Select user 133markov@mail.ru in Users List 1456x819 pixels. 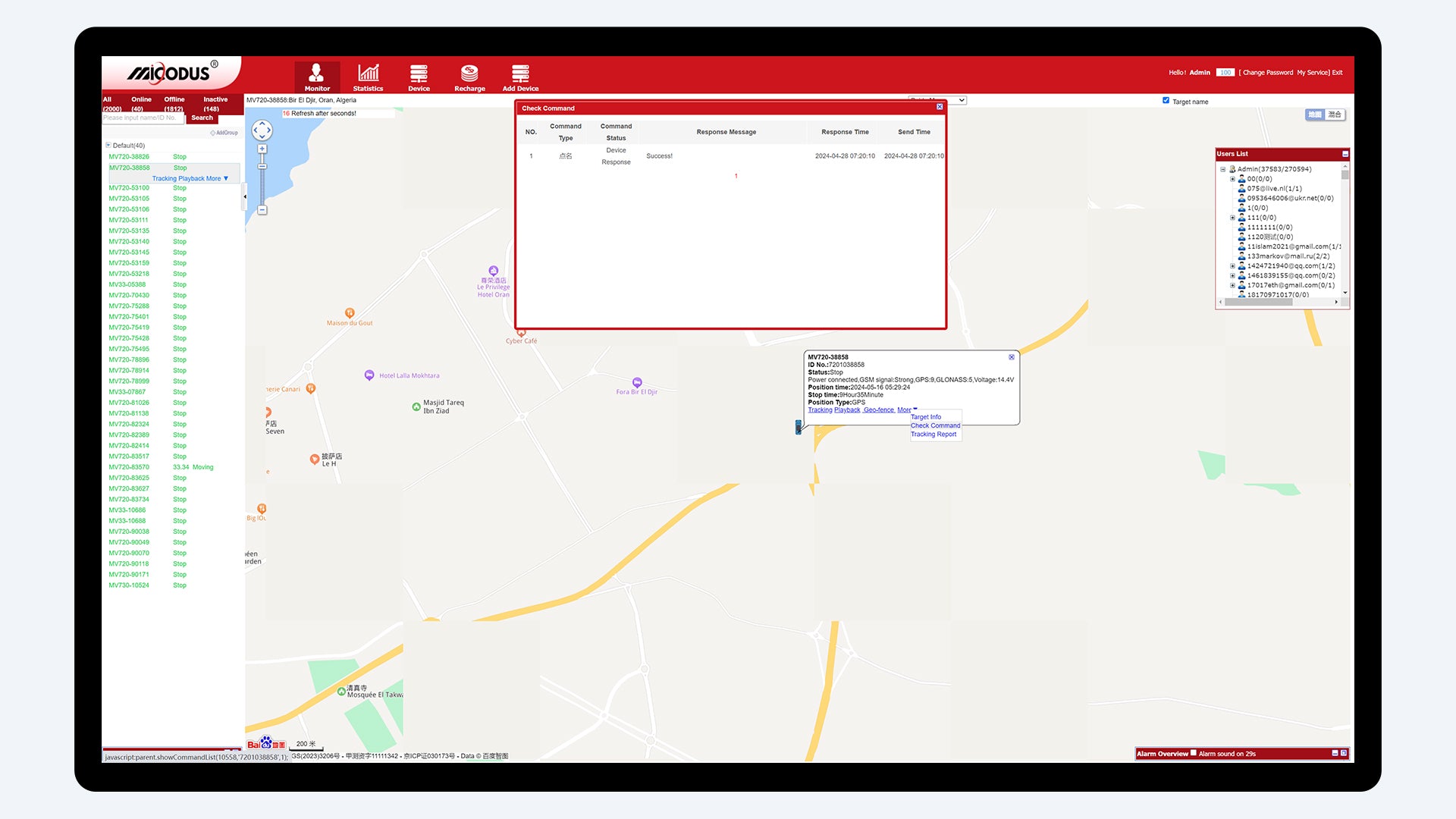coord(1288,256)
